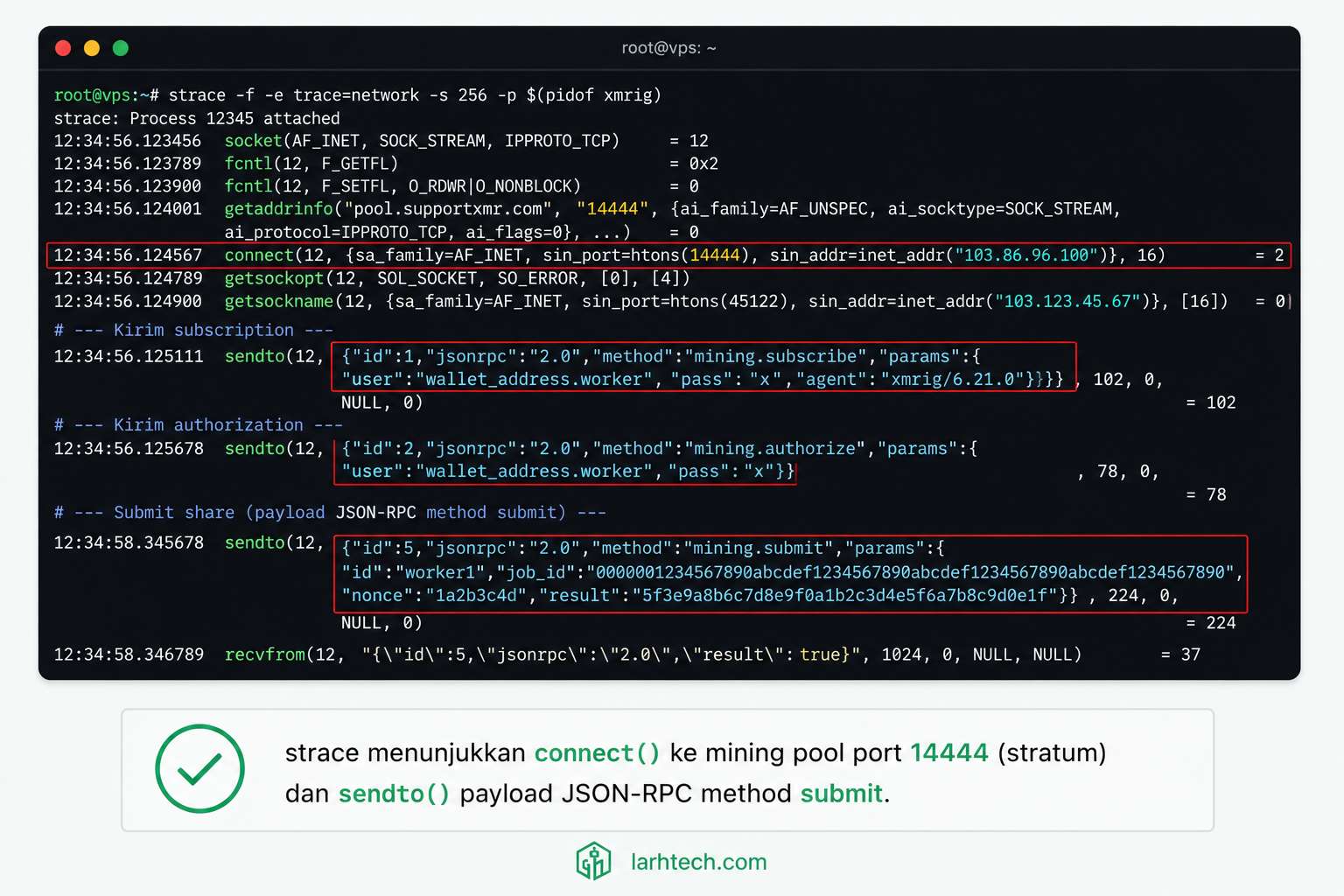Screen dimensions: 1344x896
Task: Click the nonce 1a2b3c4d result line
Action: [x=710, y=596]
